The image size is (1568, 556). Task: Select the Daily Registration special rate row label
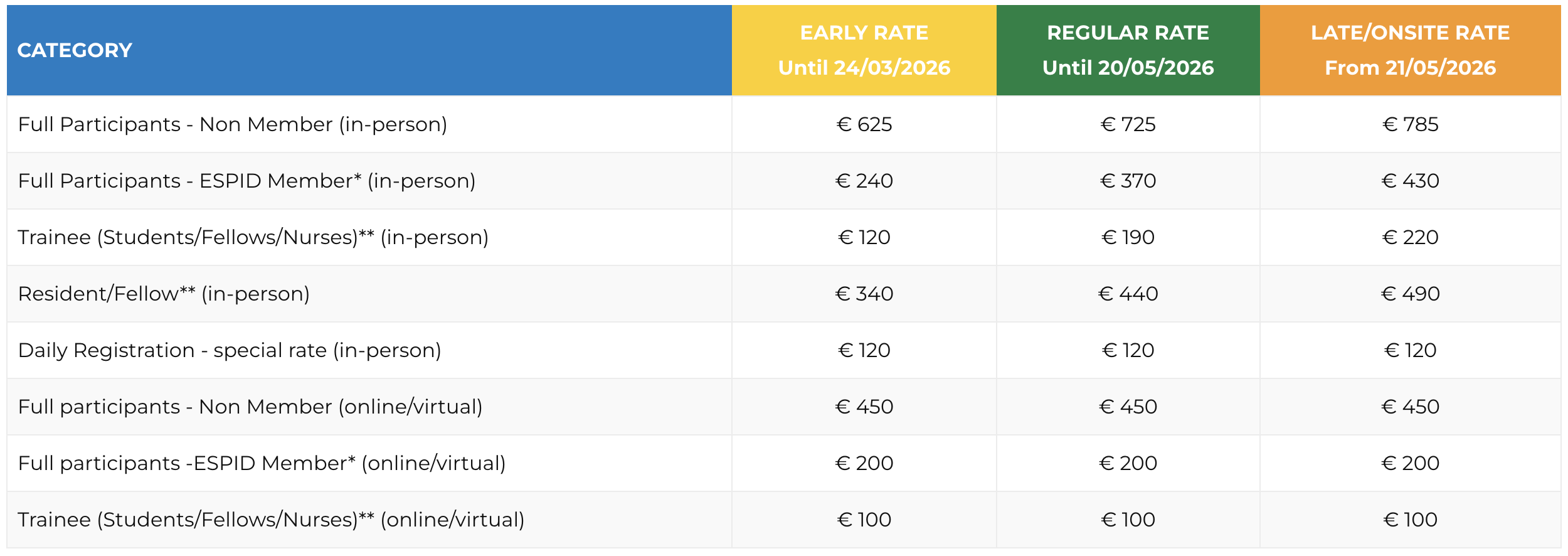pos(230,350)
